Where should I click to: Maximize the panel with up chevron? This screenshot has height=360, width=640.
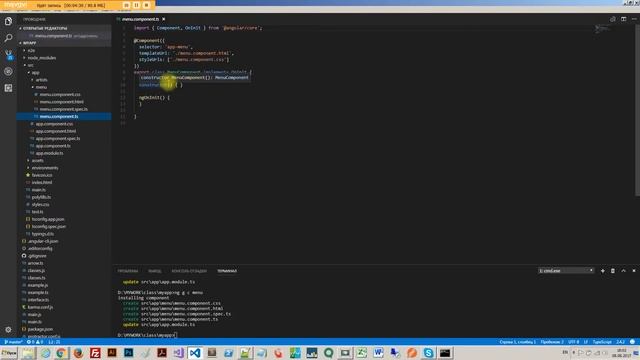click(x=623, y=271)
